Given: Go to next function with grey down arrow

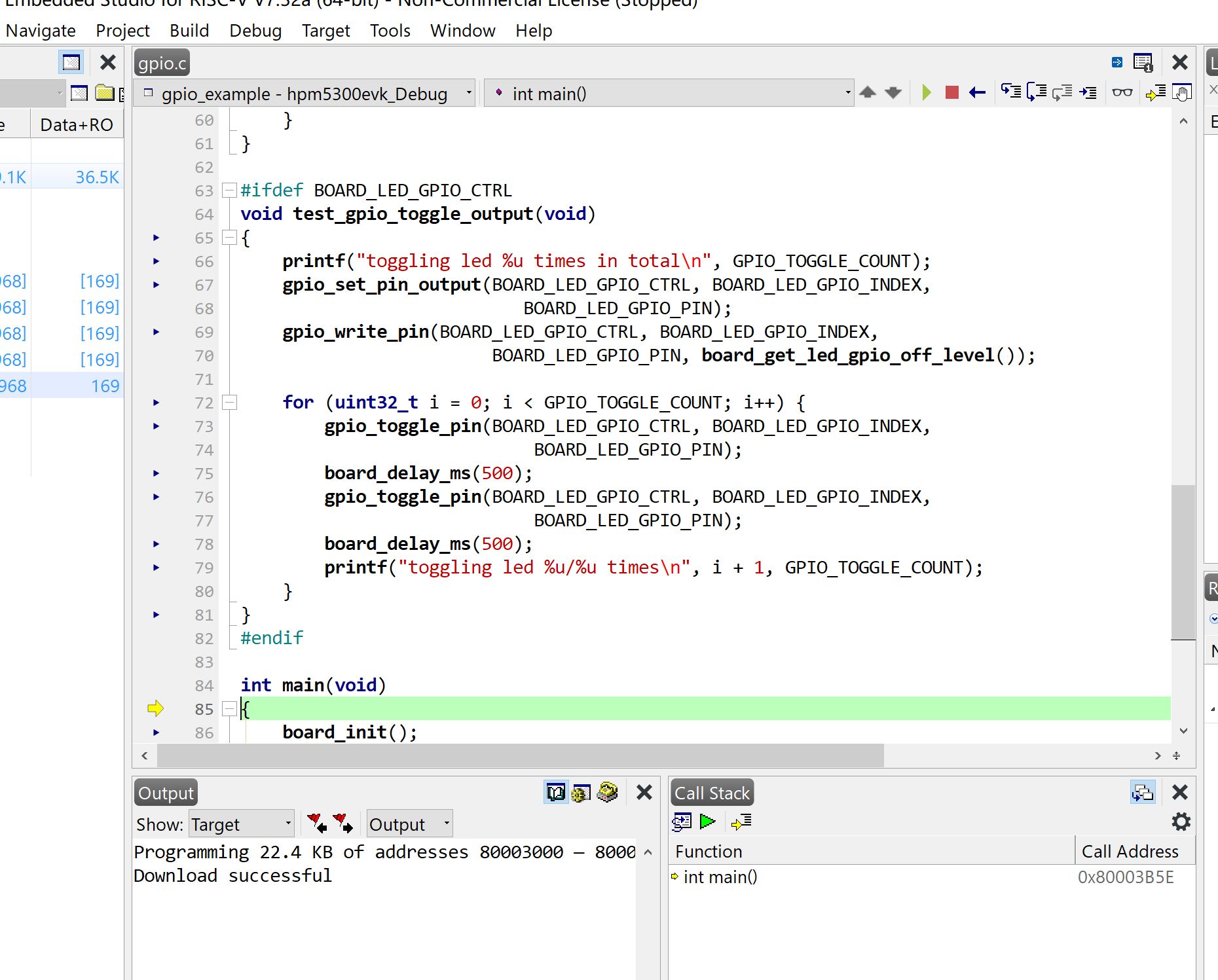Looking at the screenshot, I should click(x=893, y=92).
